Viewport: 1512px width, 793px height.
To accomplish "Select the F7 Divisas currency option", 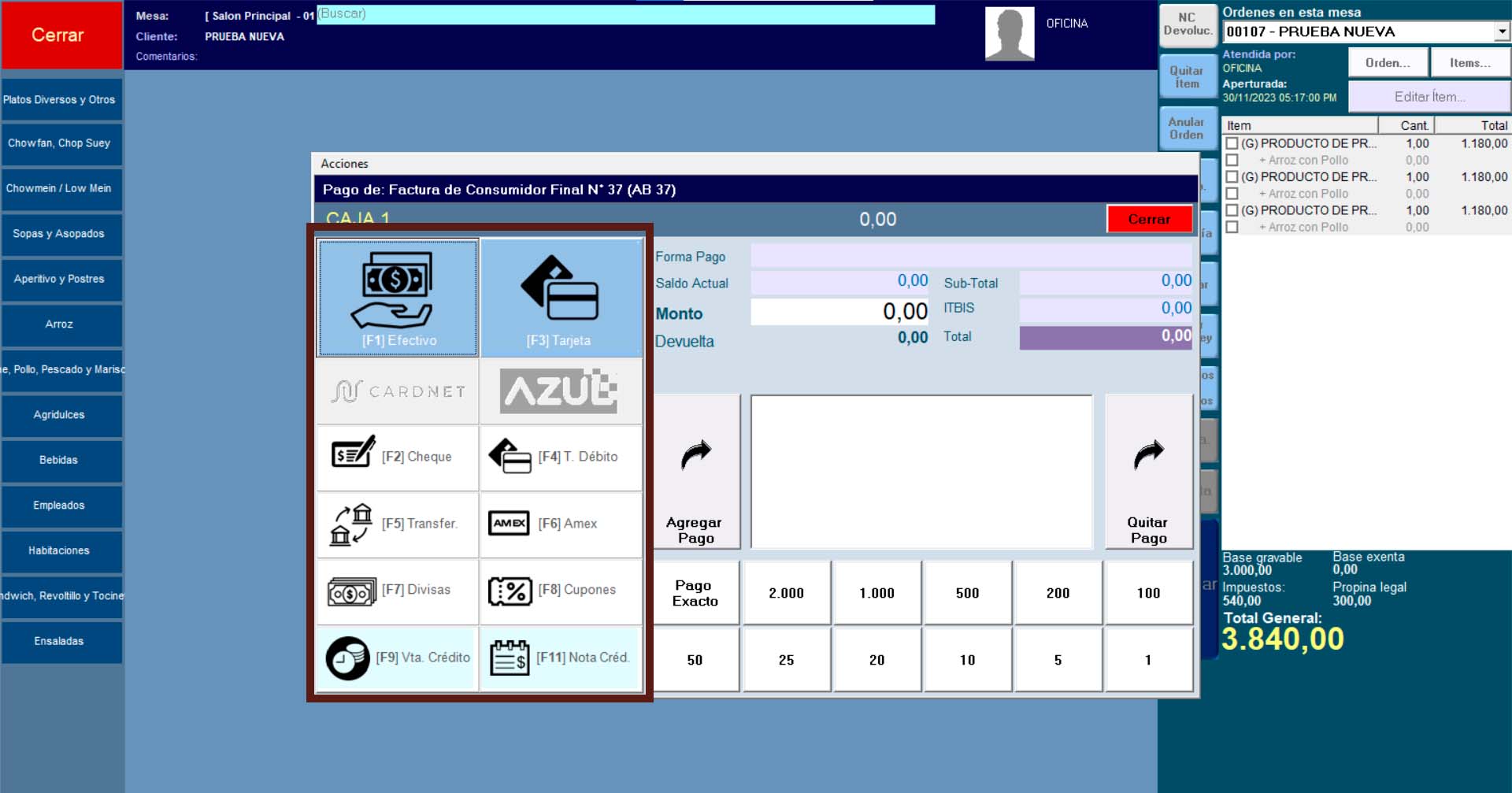I will (398, 590).
